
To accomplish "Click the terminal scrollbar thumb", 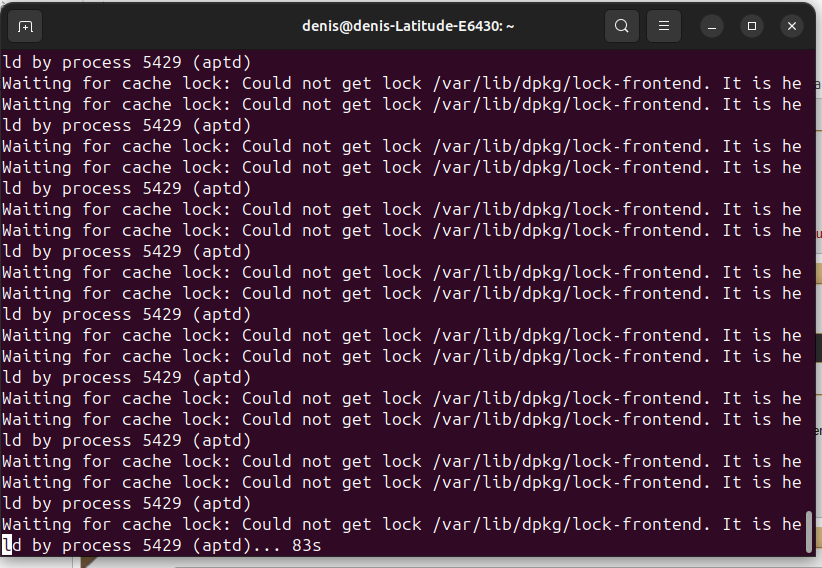I will click(809, 531).
